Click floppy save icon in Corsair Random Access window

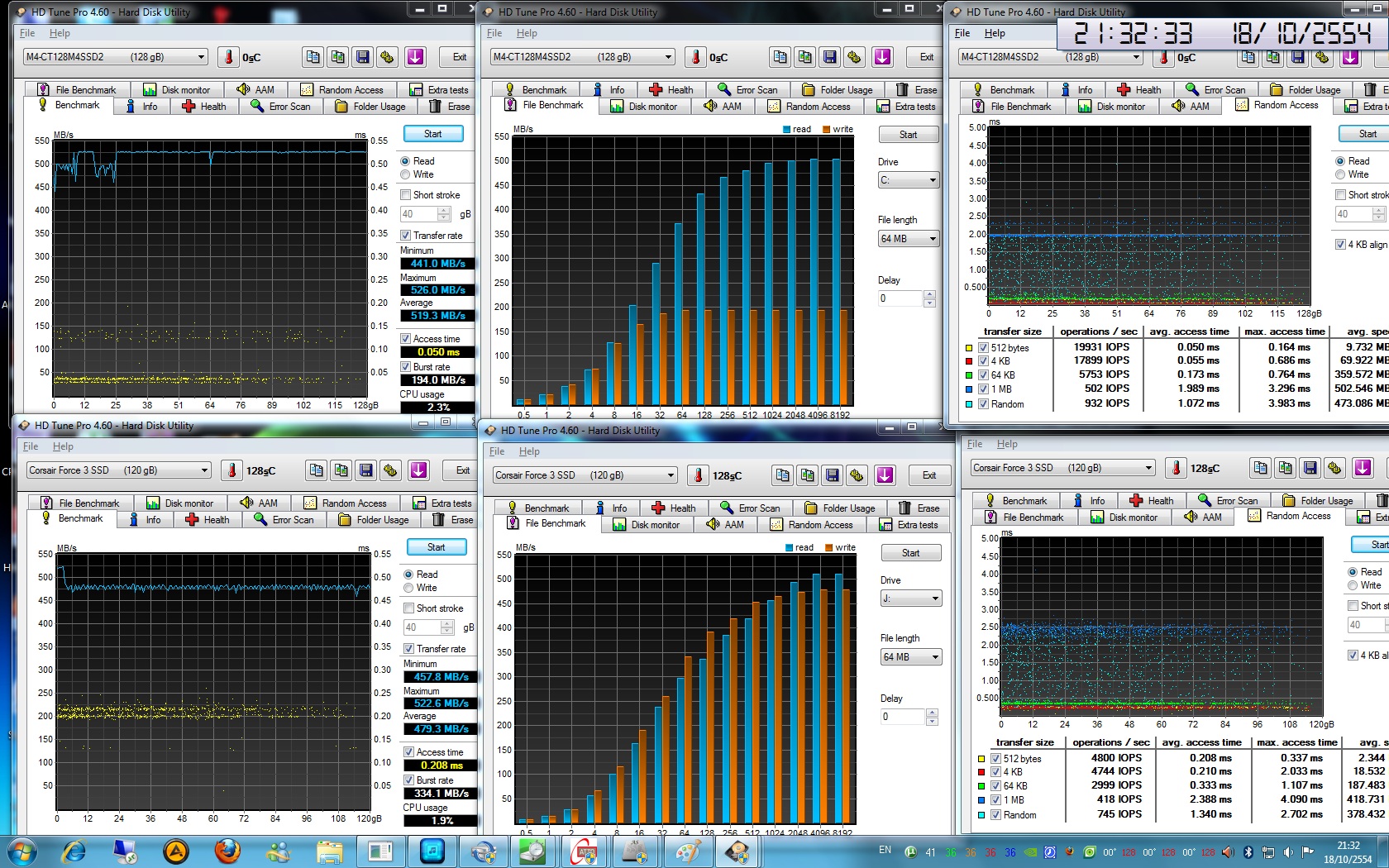(x=1310, y=468)
